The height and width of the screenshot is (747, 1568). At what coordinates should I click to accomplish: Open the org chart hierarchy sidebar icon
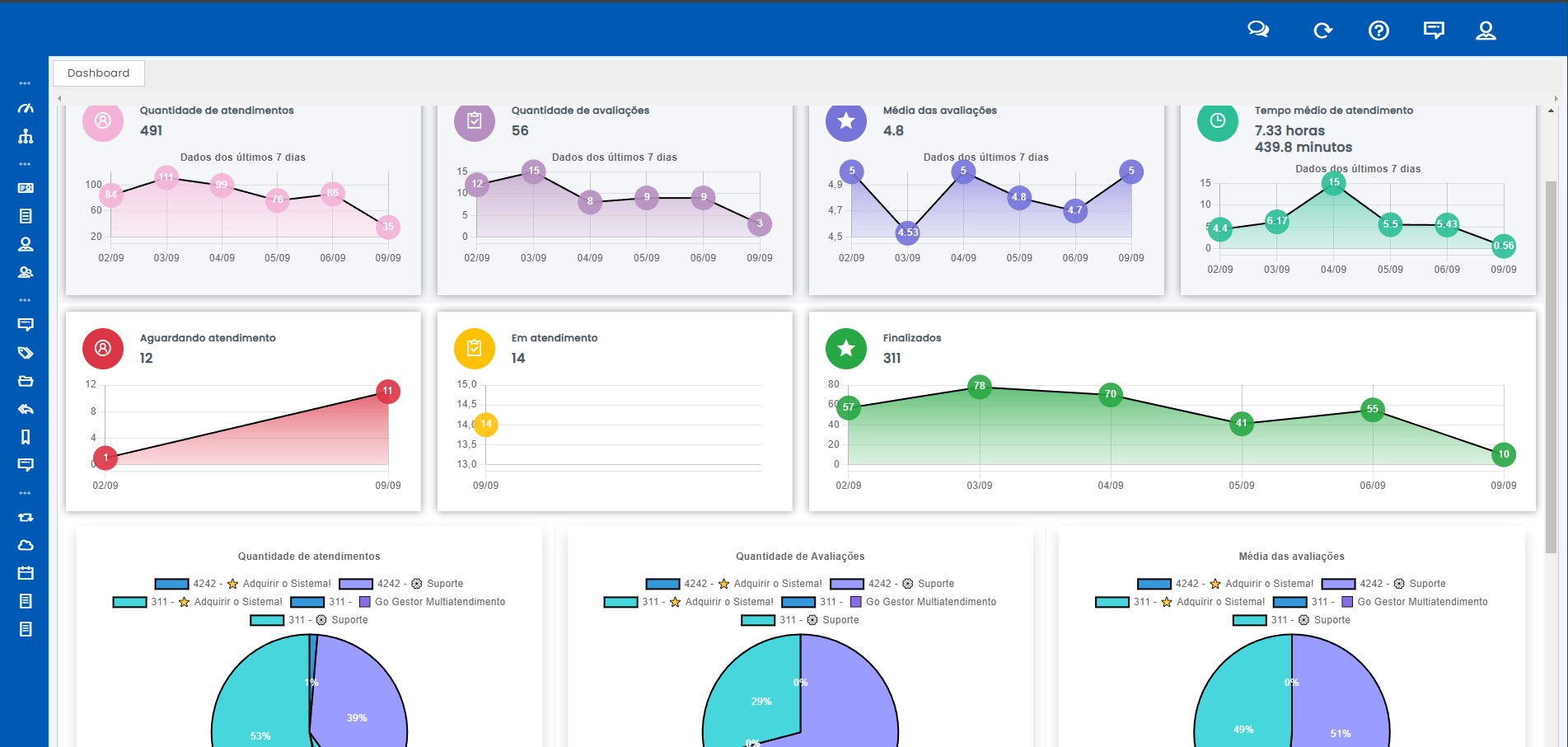pos(26,136)
